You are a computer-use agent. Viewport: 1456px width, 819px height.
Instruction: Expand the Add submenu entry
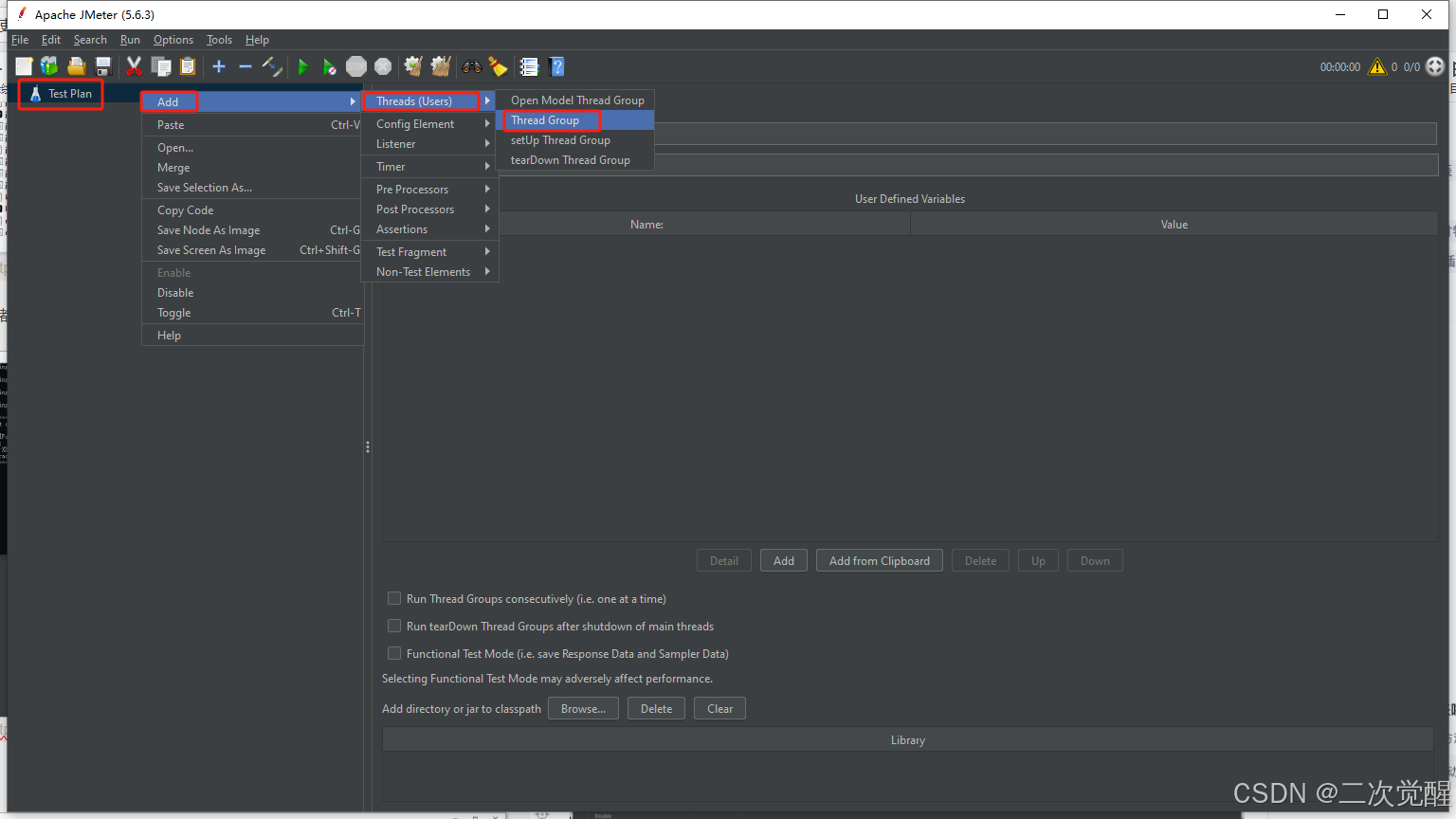tap(251, 101)
